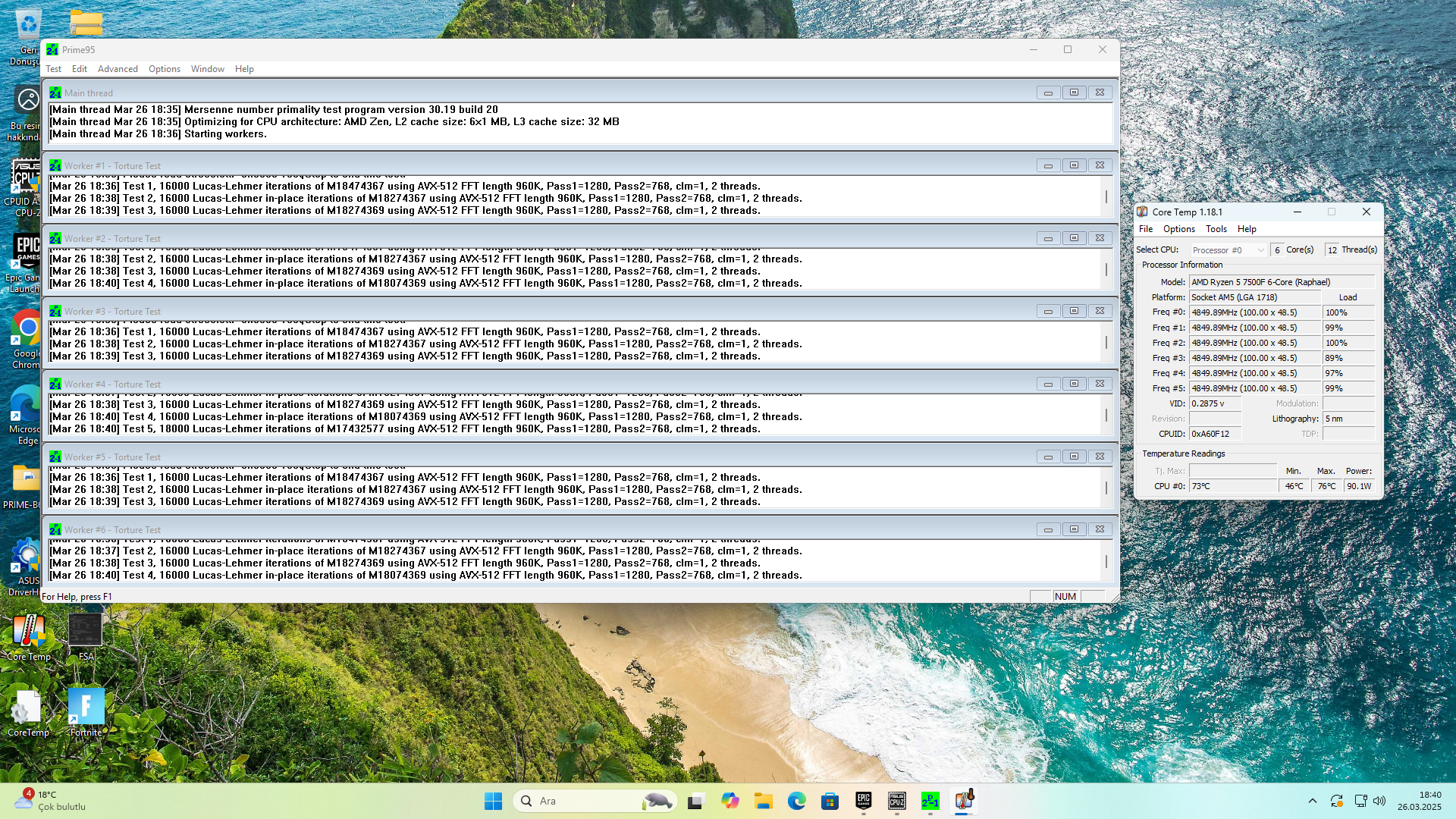Open Core Temp Tools menu
Screen dimensions: 1456x819
[x=1216, y=229]
